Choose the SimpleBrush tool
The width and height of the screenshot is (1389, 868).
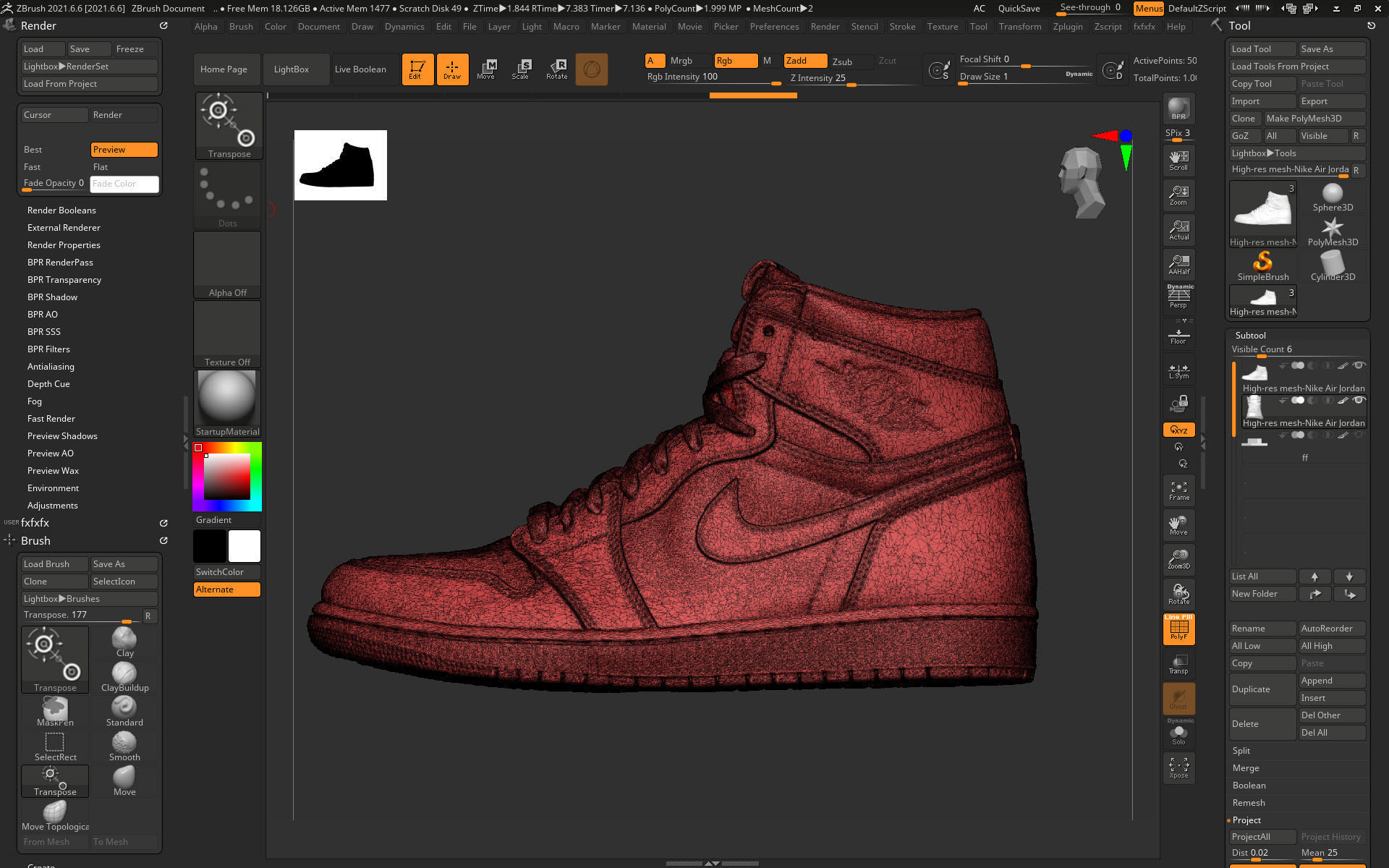[1263, 266]
